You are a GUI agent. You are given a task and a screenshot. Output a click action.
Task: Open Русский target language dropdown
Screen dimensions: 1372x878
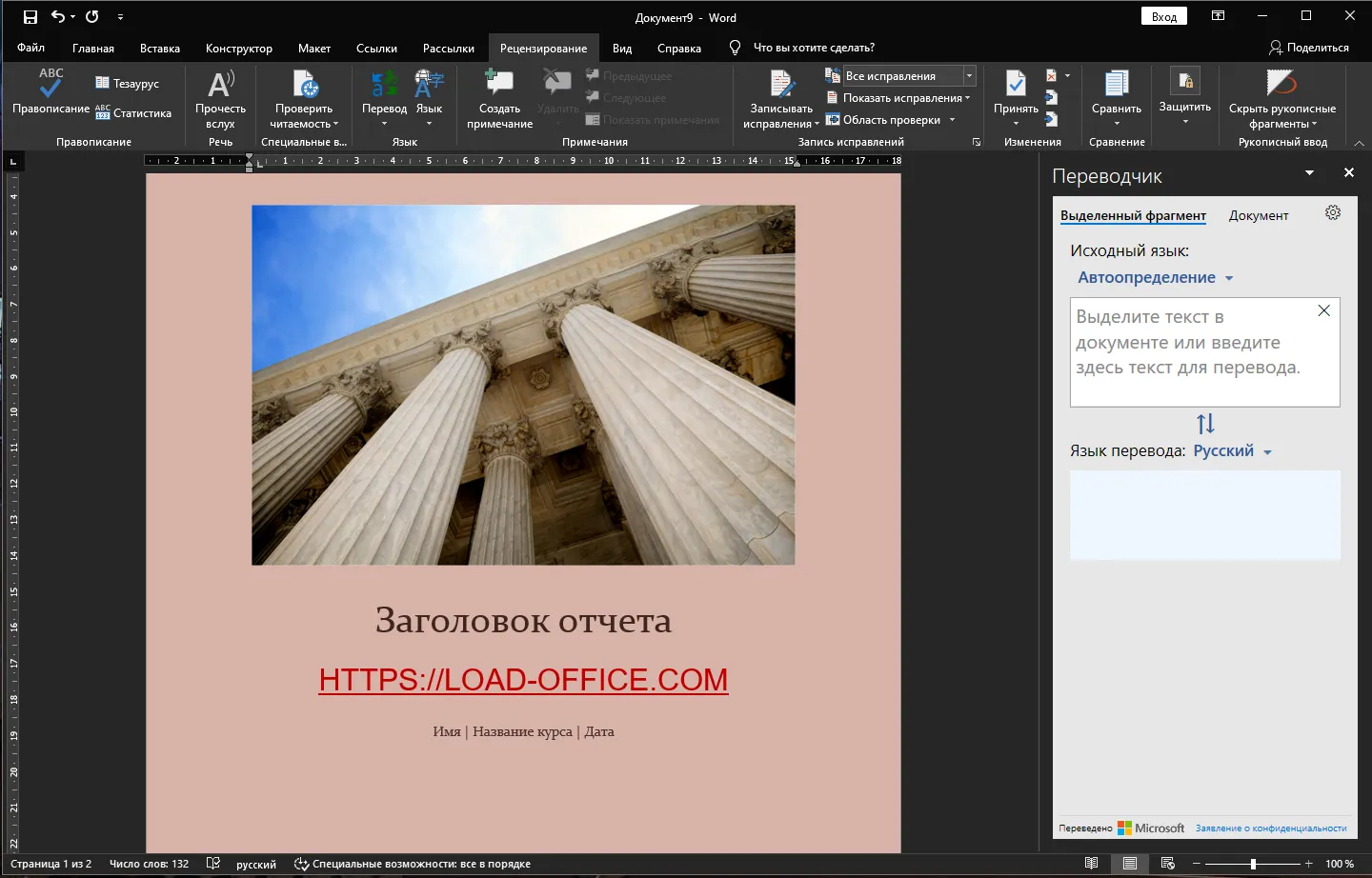coord(1233,451)
